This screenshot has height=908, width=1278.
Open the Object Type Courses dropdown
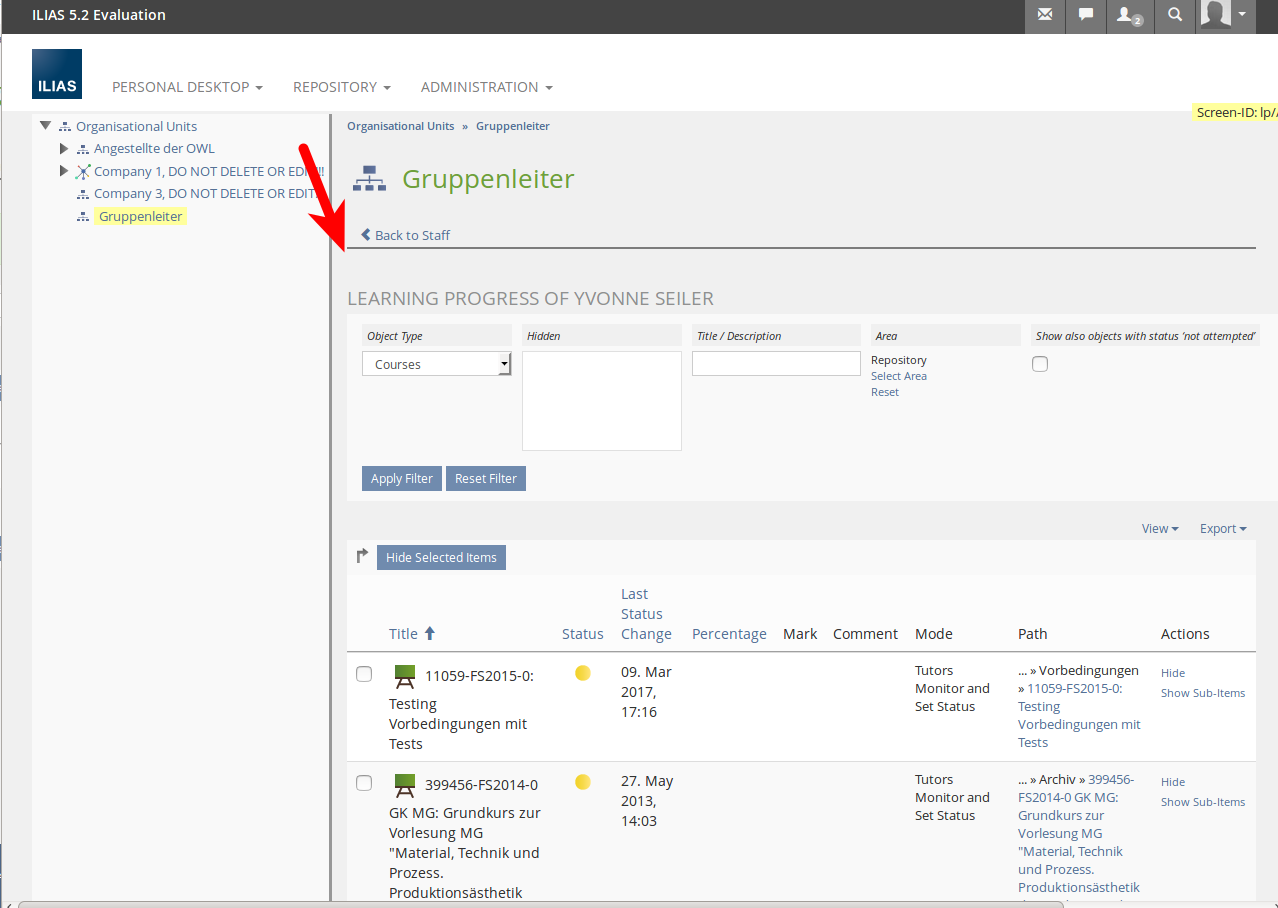(437, 364)
